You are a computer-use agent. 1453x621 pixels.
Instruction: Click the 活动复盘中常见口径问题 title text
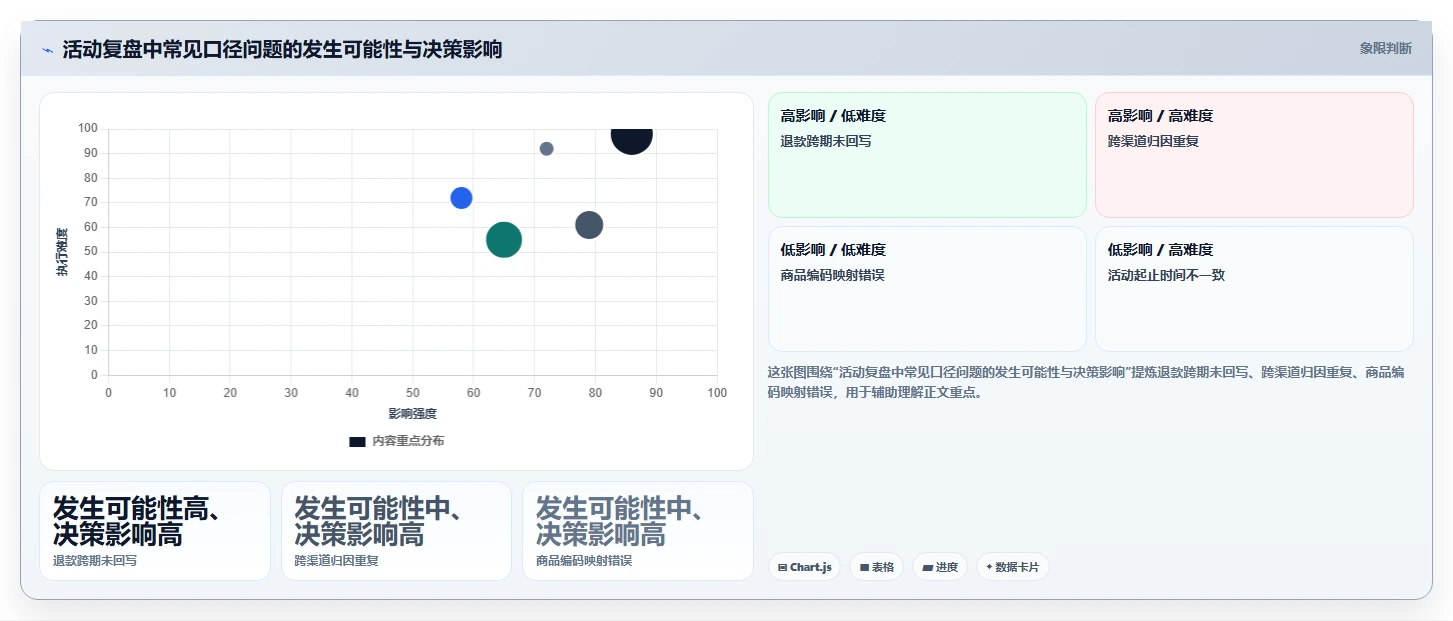[x=282, y=50]
